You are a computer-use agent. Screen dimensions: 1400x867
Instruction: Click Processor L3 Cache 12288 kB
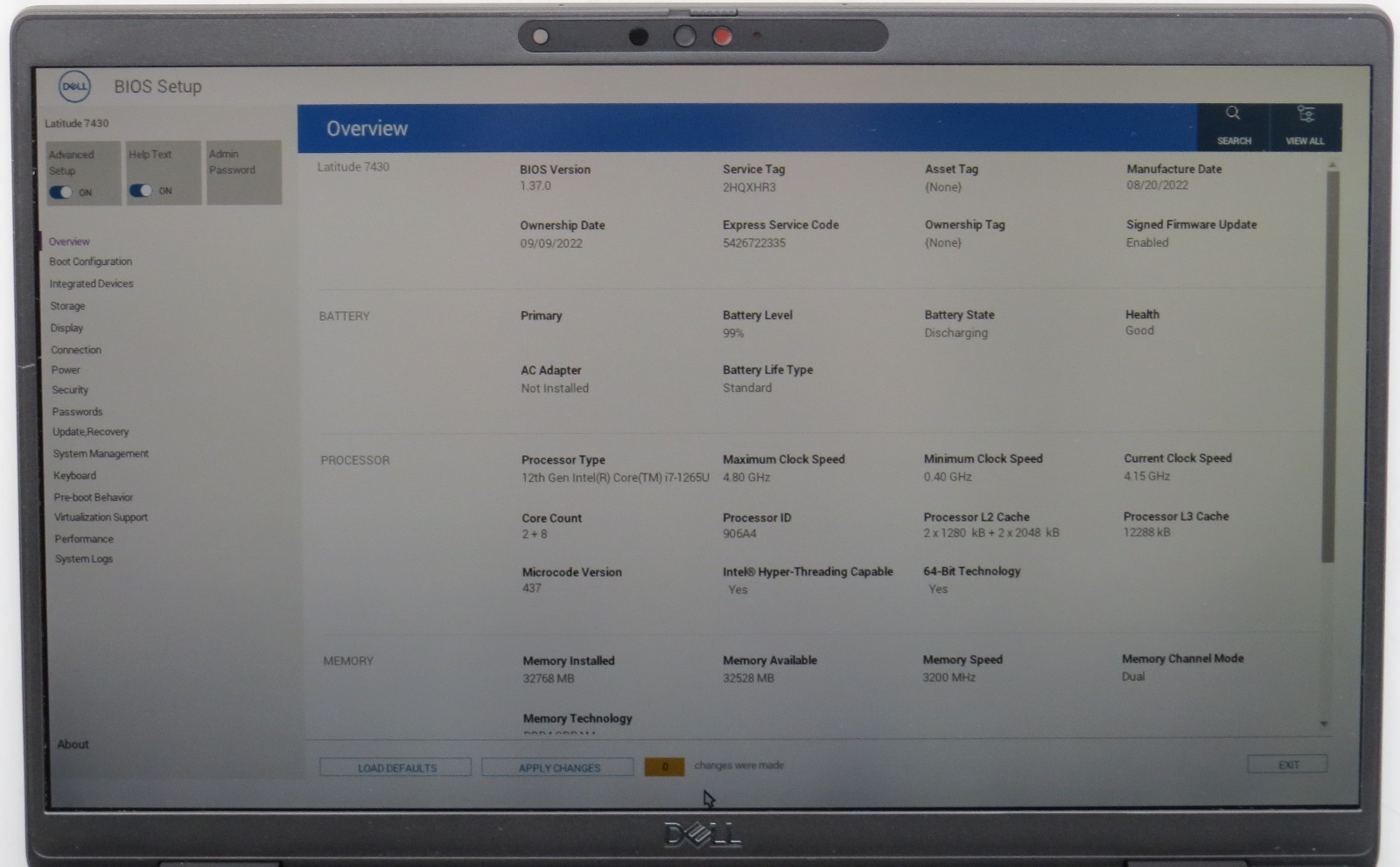click(x=1147, y=532)
